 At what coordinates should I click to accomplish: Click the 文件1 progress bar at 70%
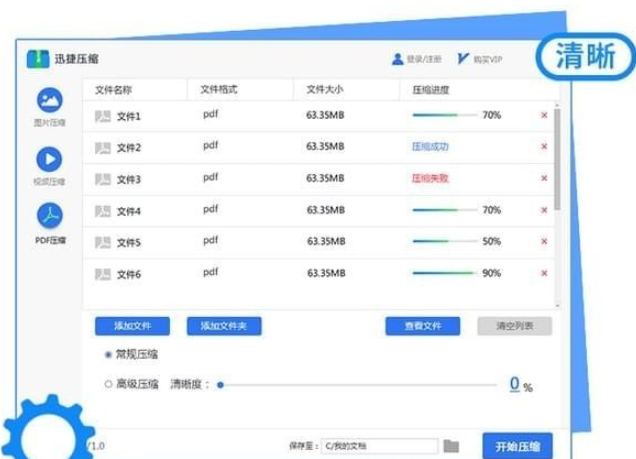pyautogui.click(x=445, y=115)
